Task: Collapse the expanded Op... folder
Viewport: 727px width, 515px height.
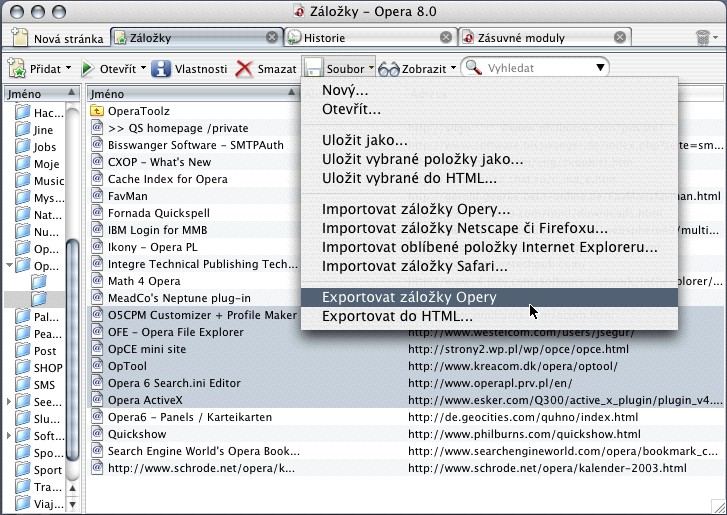Action: (9, 266)
